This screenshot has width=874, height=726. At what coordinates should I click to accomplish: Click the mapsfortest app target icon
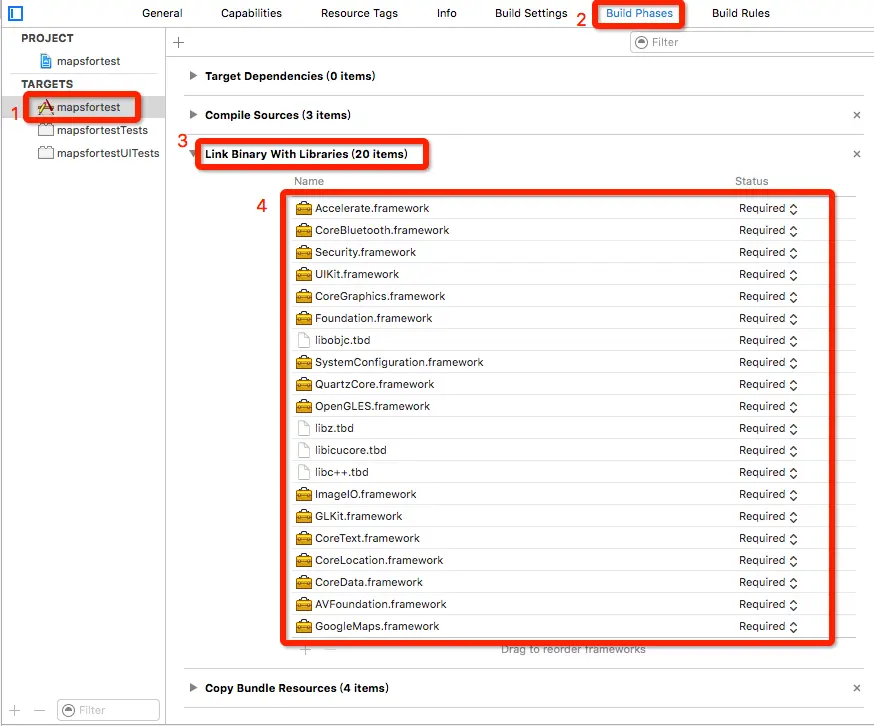pyautogui.click(x=46, y=107)
